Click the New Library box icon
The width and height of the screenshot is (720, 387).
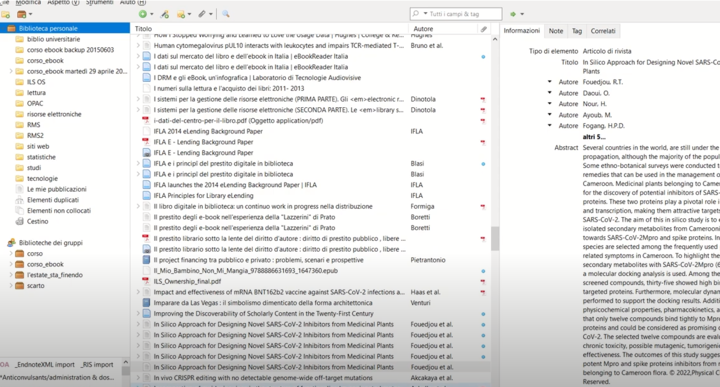point(21,14)
